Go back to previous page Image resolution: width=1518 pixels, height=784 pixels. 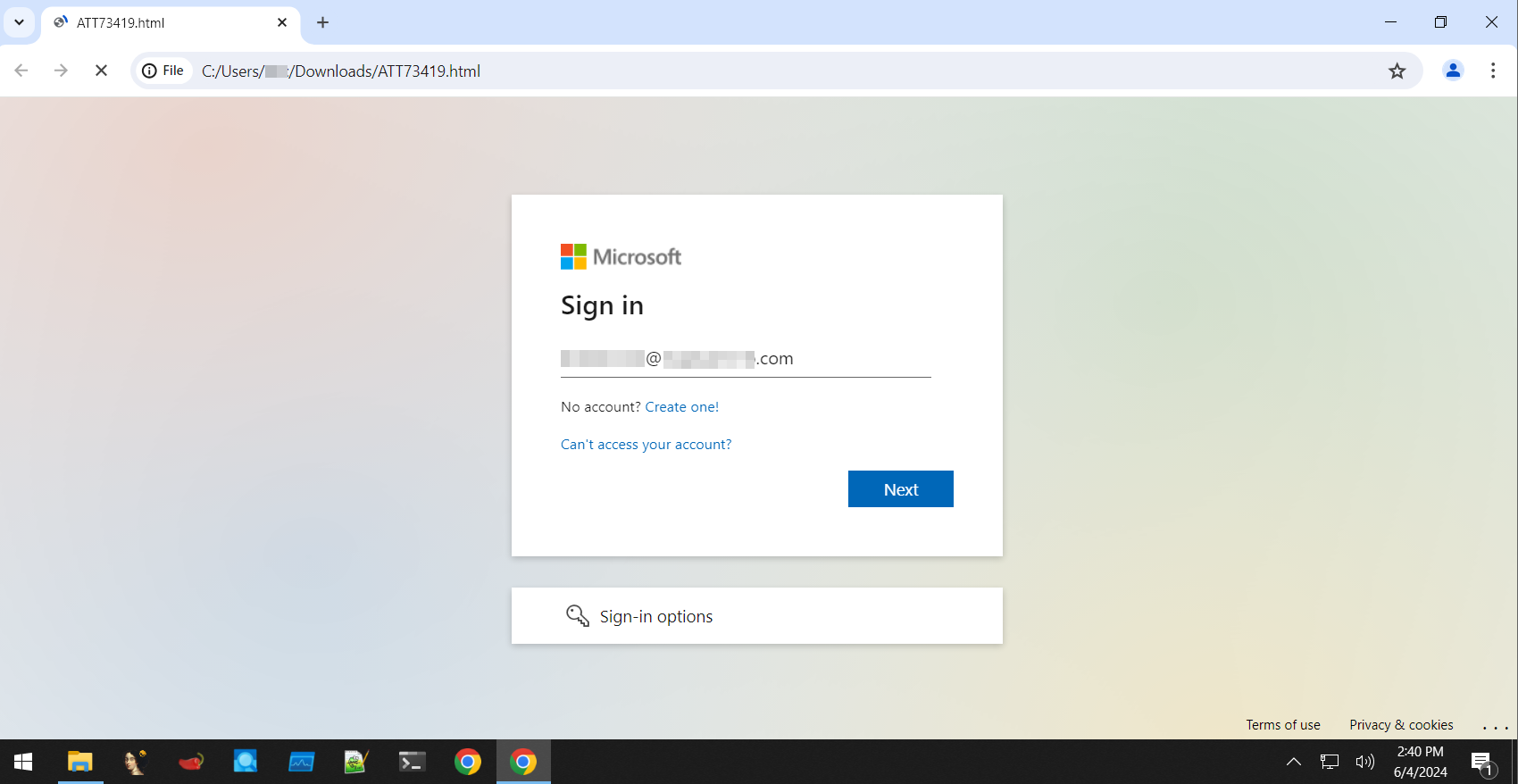click(21, 71)
